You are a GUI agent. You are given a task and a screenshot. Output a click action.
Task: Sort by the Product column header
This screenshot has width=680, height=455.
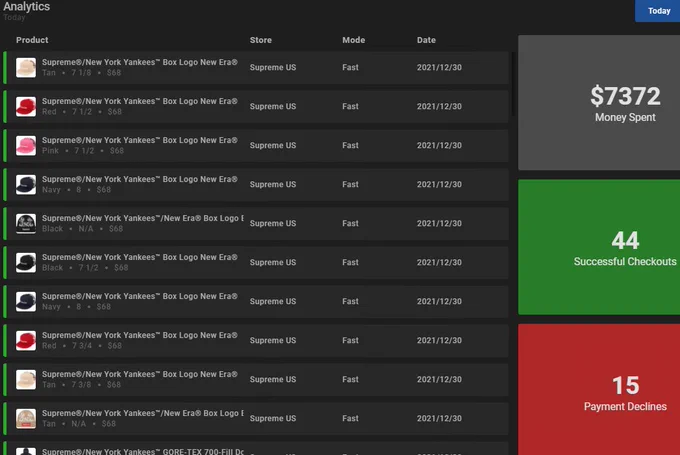point(32,40)
